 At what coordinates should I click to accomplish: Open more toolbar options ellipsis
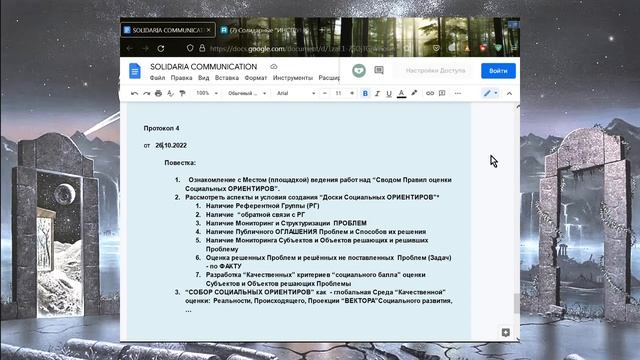(x=458, y=93)
